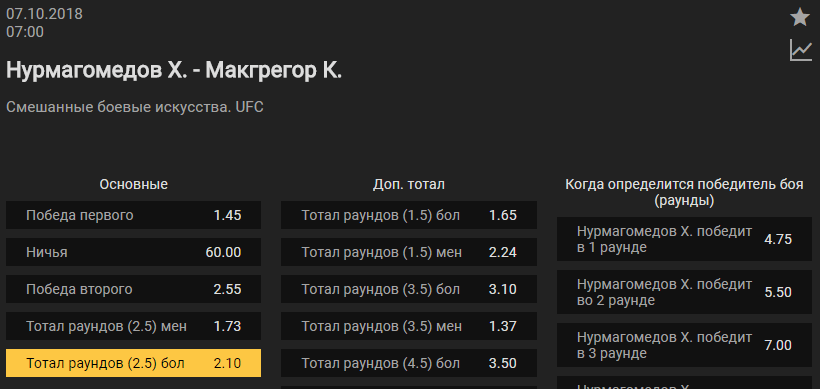820x389 pixels.
Task: Pick Тотал раундов (3.5) бол 3.10
Action: click(409, 289)
